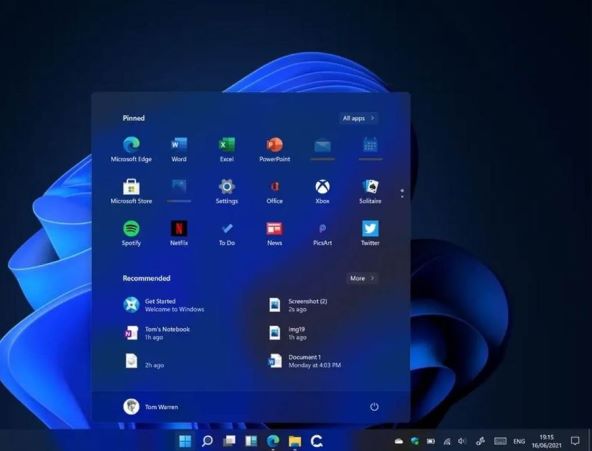This screenshot has width=592, height=451.
Task: Open the pinned Settings gear
Action: (227, 191)
